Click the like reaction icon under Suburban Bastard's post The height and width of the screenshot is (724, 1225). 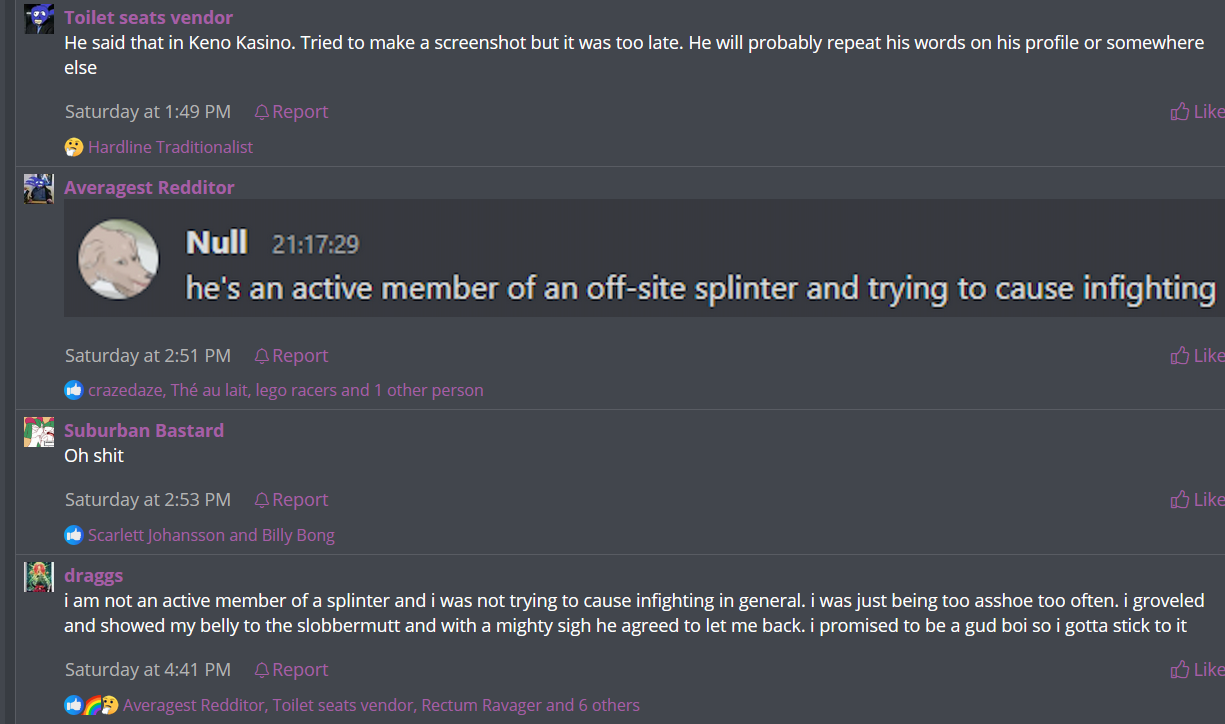tap(74, 535)
